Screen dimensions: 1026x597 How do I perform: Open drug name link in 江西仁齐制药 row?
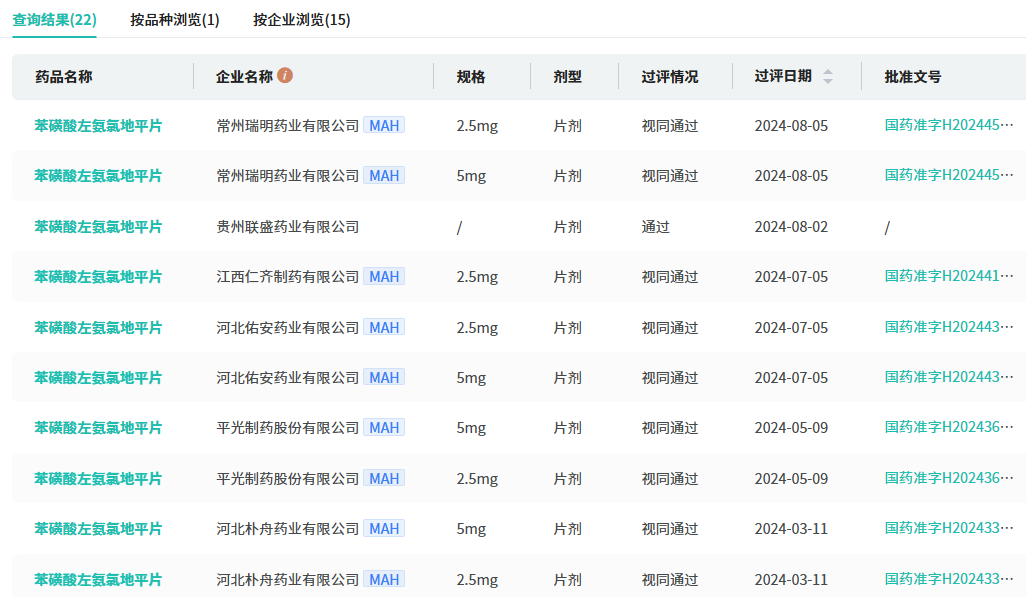[98, 277]
